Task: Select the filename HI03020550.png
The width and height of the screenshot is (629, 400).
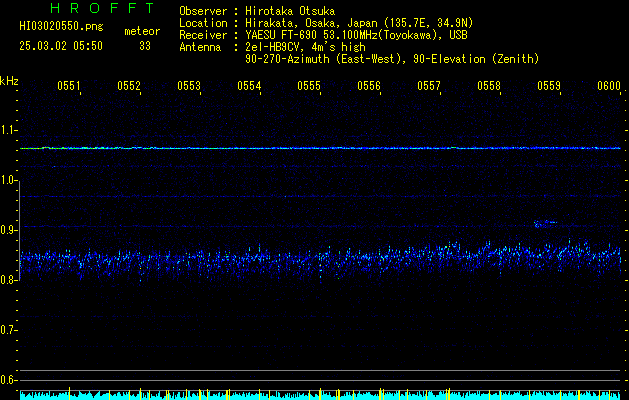Action: pyautogui.click(x=61, y=27)
